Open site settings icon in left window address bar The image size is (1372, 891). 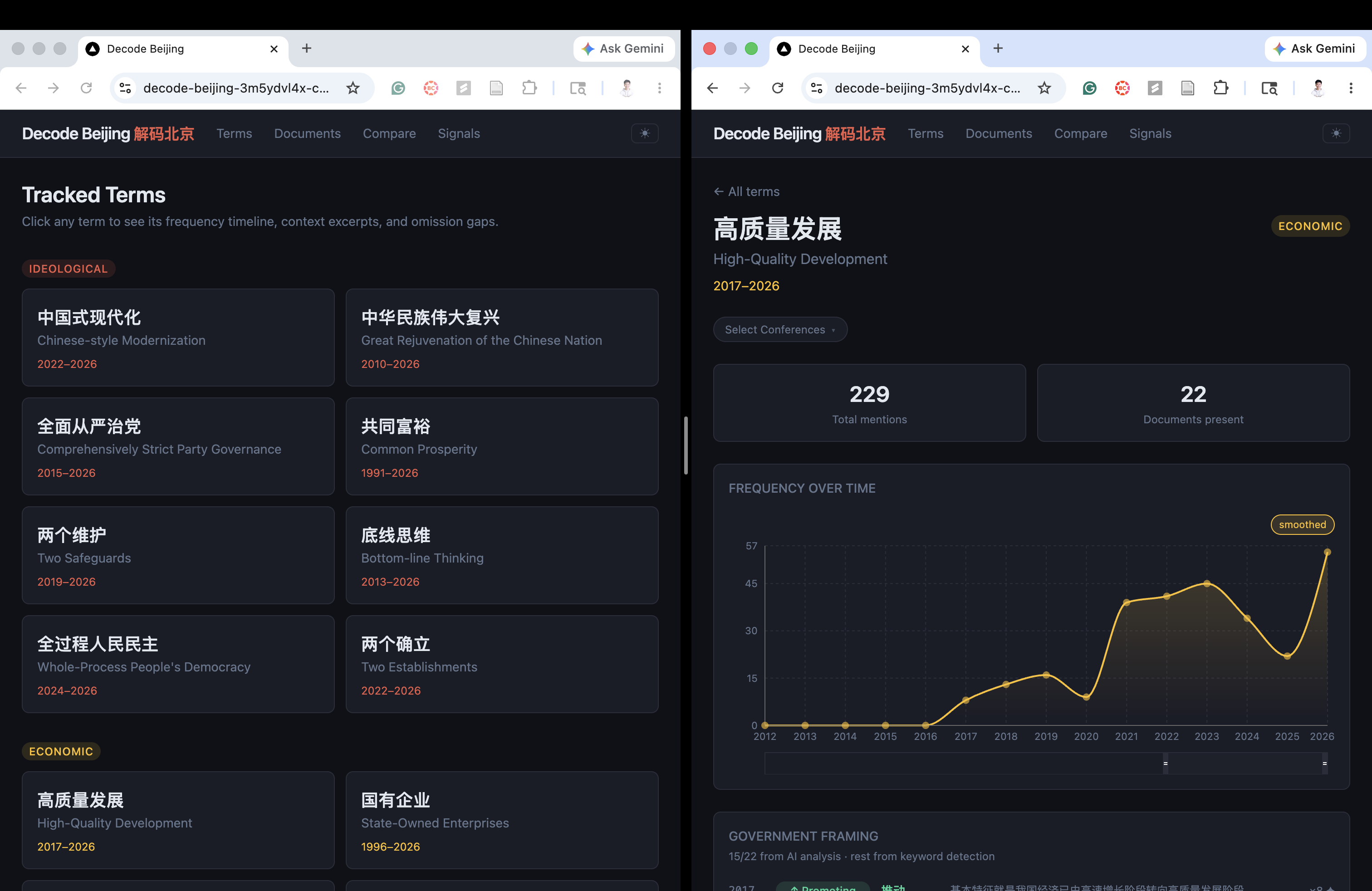(125, 88)
